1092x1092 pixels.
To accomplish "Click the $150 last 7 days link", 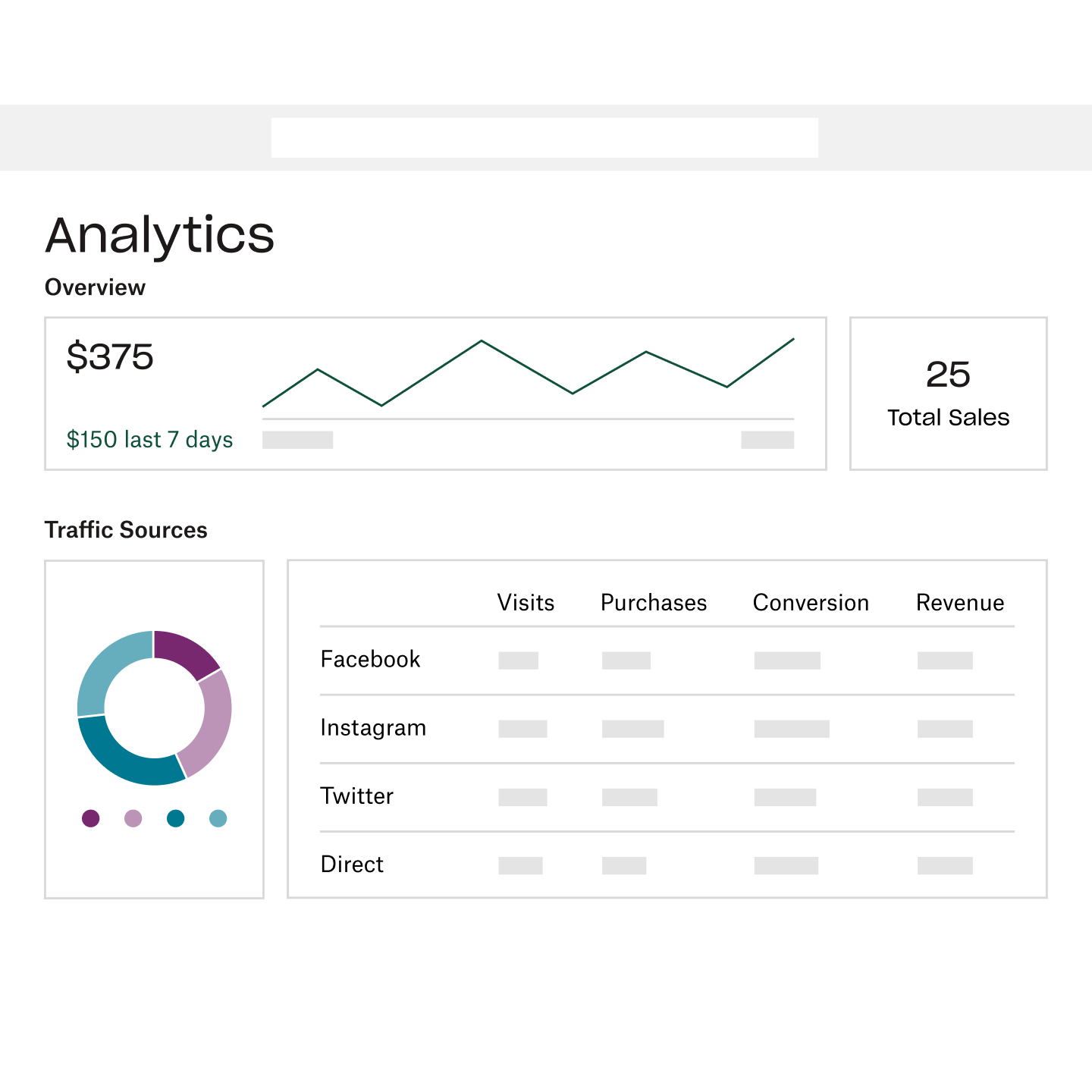I will [150, 440].
